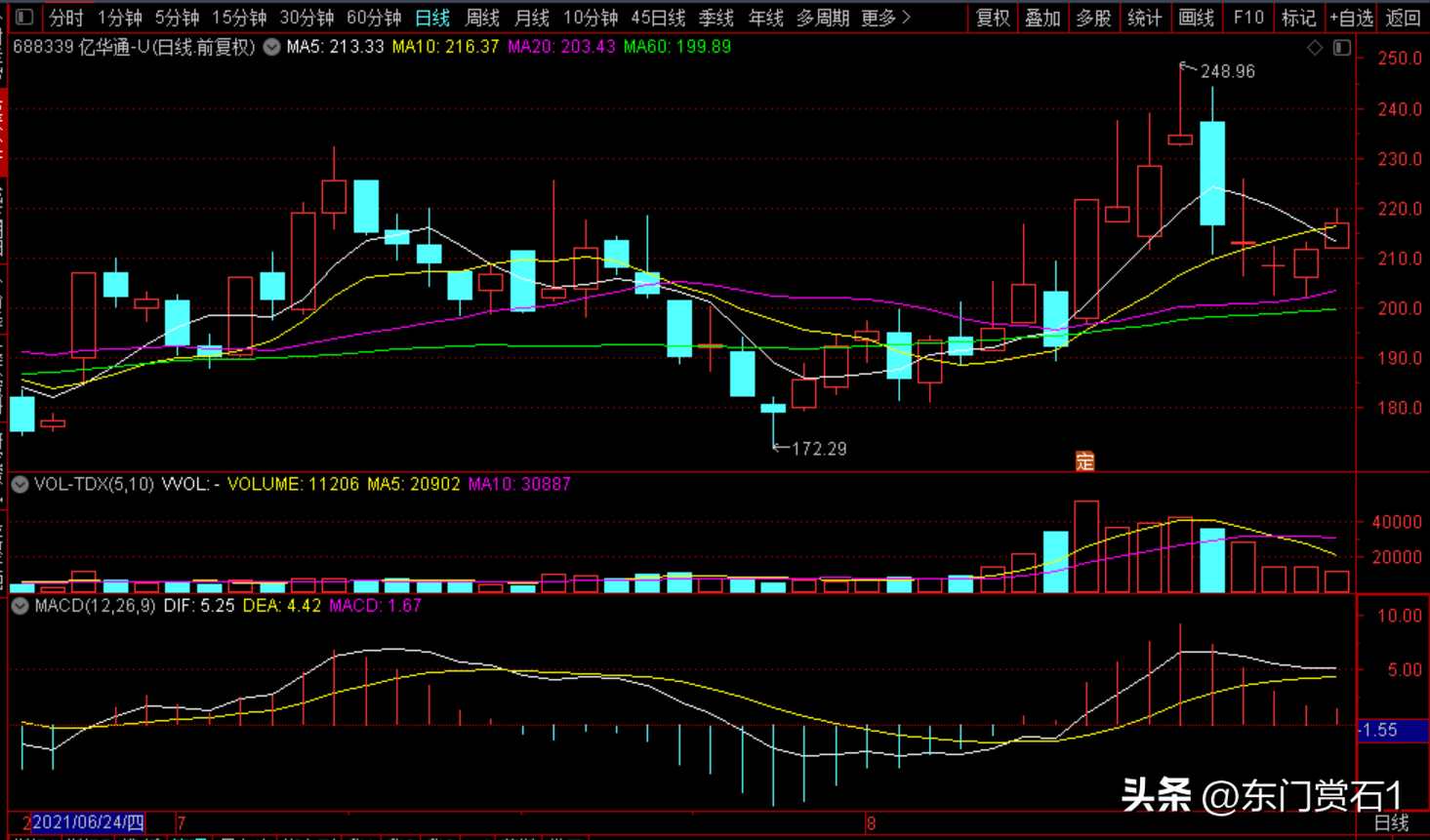Screen dimensions: 1430x840
Task: Open F10 company information
Action: click(x=1247, y=18)
